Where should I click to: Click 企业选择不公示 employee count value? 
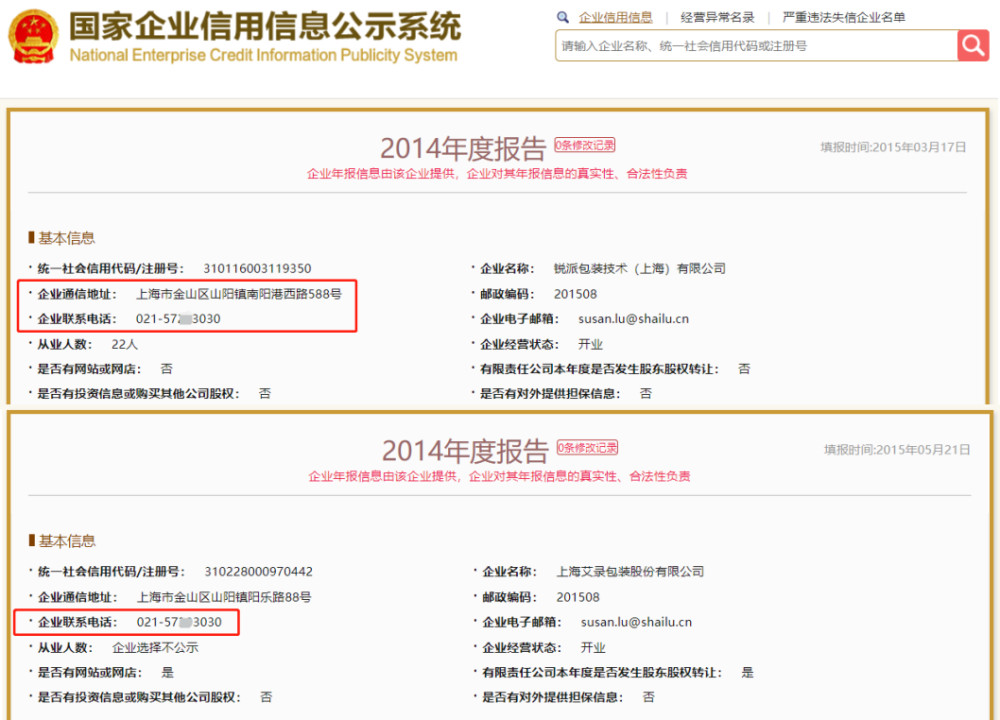pyautogui.click(x=155, y=647)
